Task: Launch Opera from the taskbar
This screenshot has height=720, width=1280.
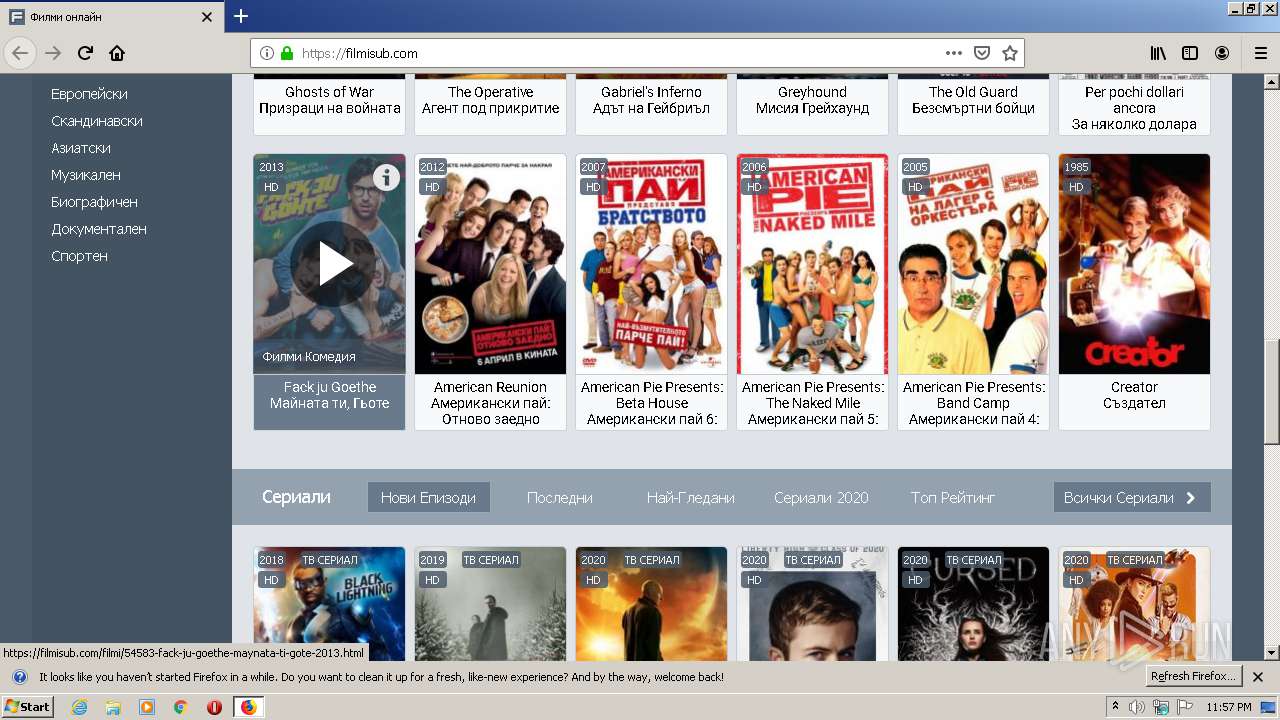Action: coord(214,707)
